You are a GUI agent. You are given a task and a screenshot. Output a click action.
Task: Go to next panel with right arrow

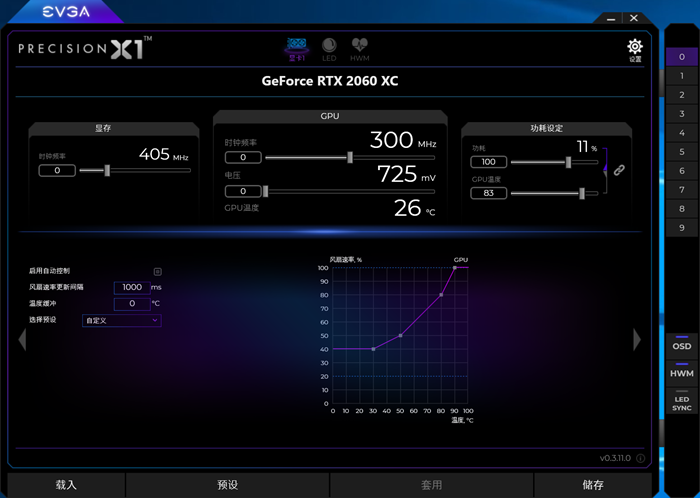click(x=637, y=340)
